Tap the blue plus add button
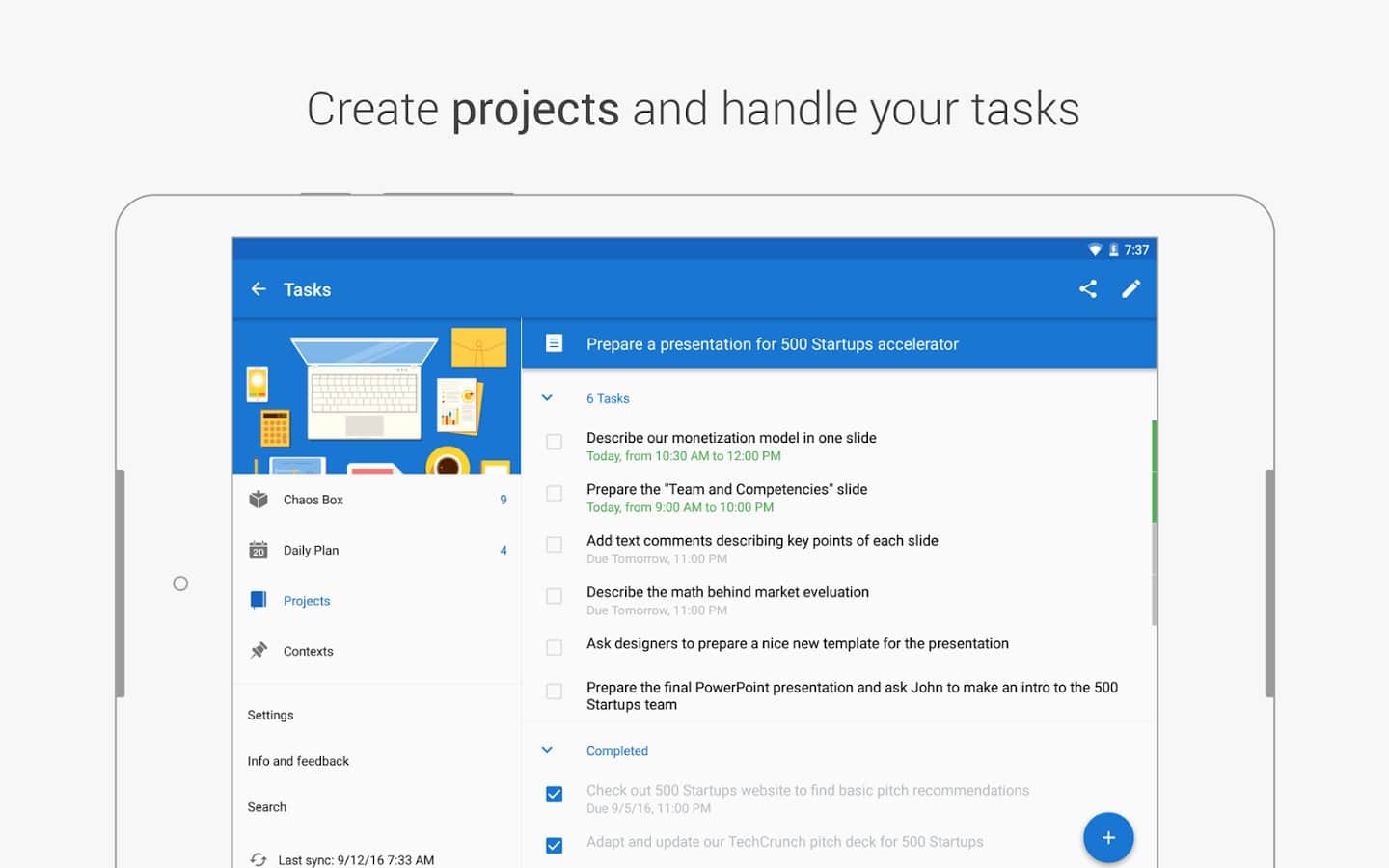1389x868 pixels. click(x=1107, y=837)
